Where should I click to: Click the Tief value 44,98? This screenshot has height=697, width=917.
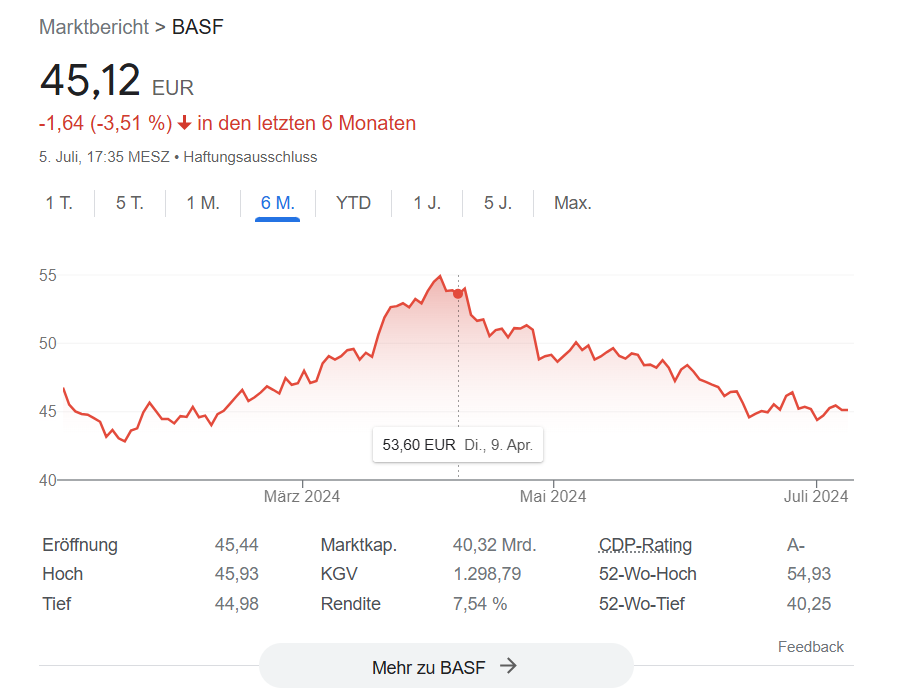[x=236, y=603]
